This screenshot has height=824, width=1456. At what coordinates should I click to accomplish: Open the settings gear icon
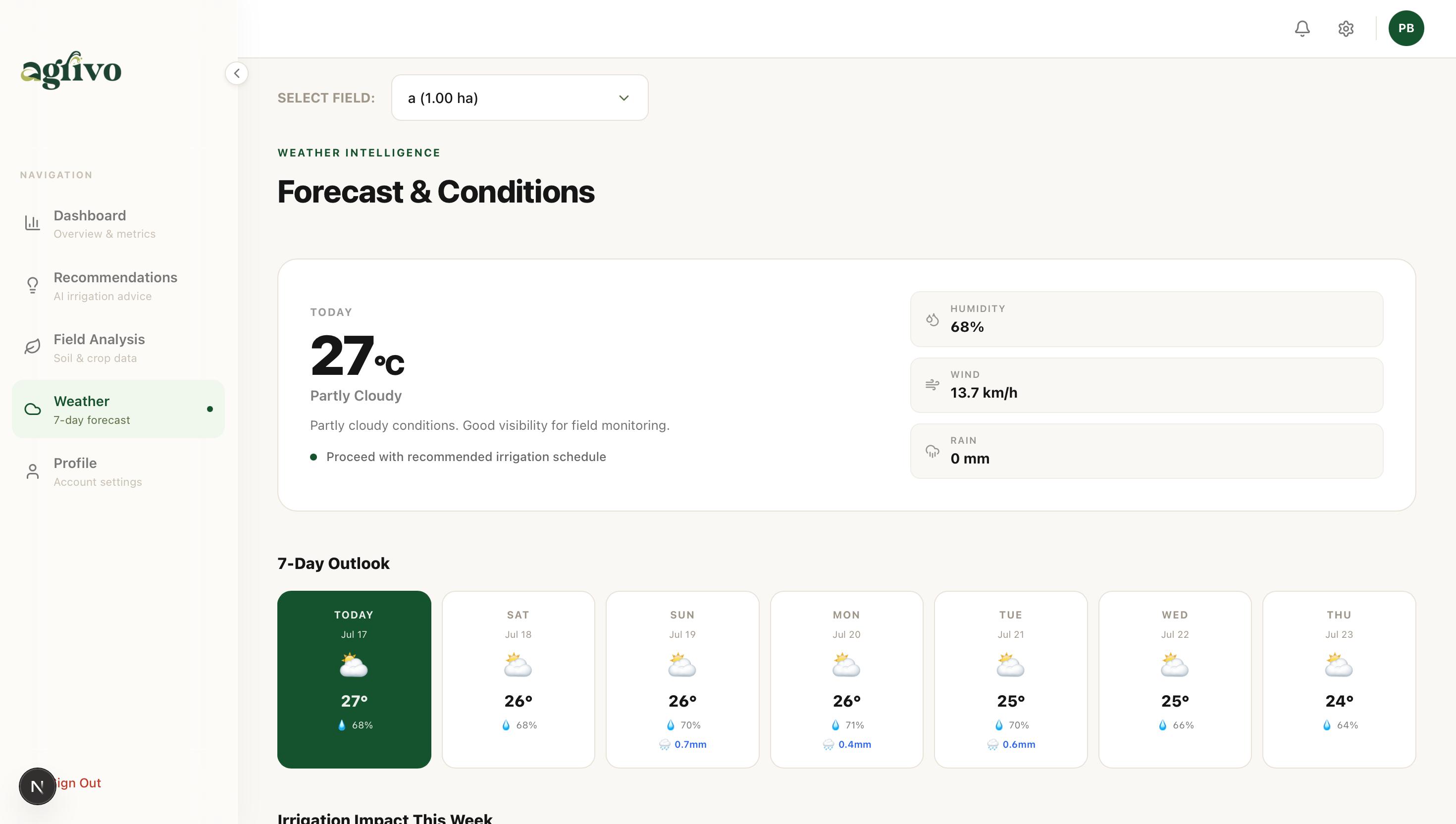[1346, 28]
